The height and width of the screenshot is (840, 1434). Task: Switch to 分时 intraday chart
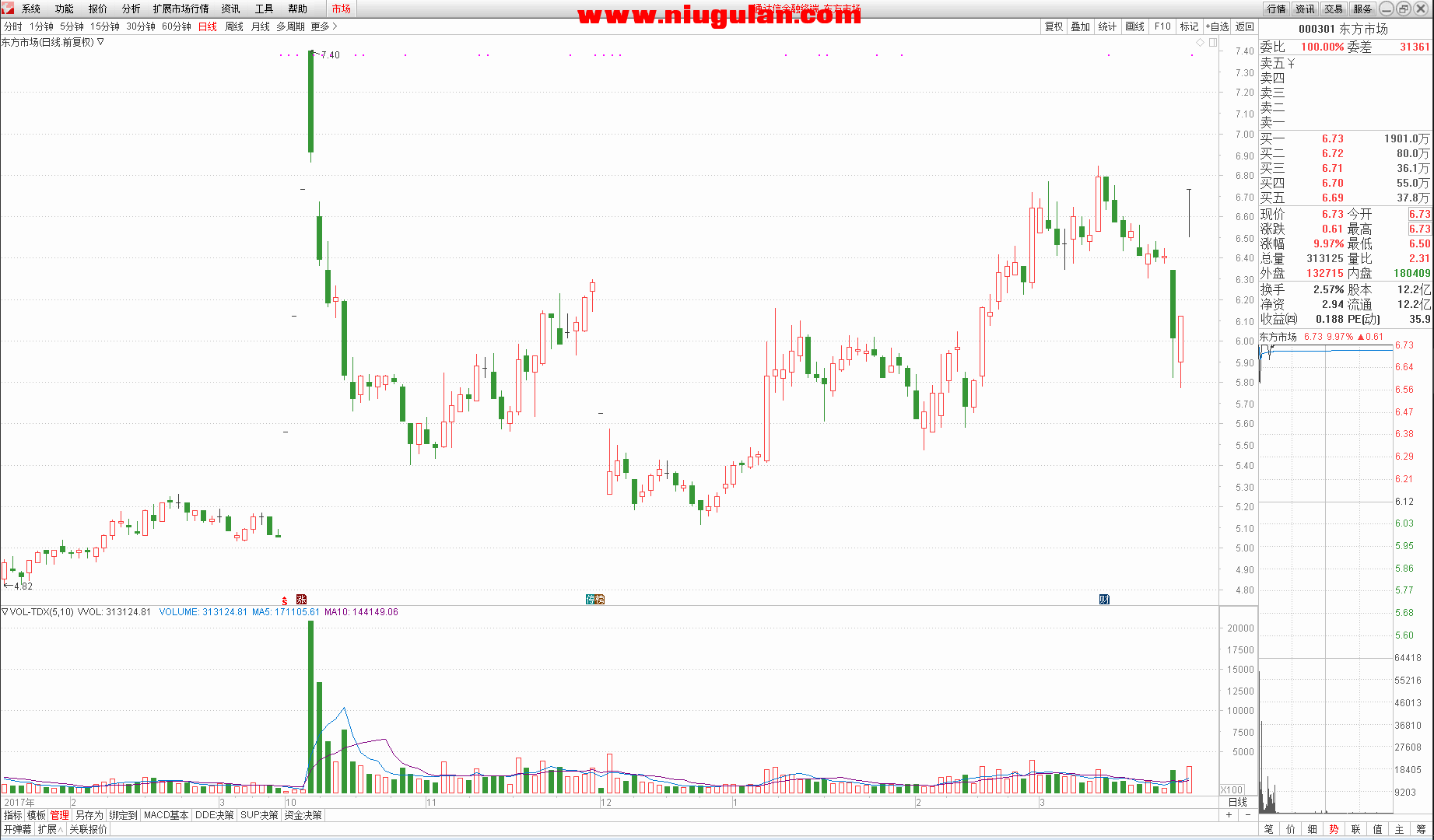click(x=13, y=26)
